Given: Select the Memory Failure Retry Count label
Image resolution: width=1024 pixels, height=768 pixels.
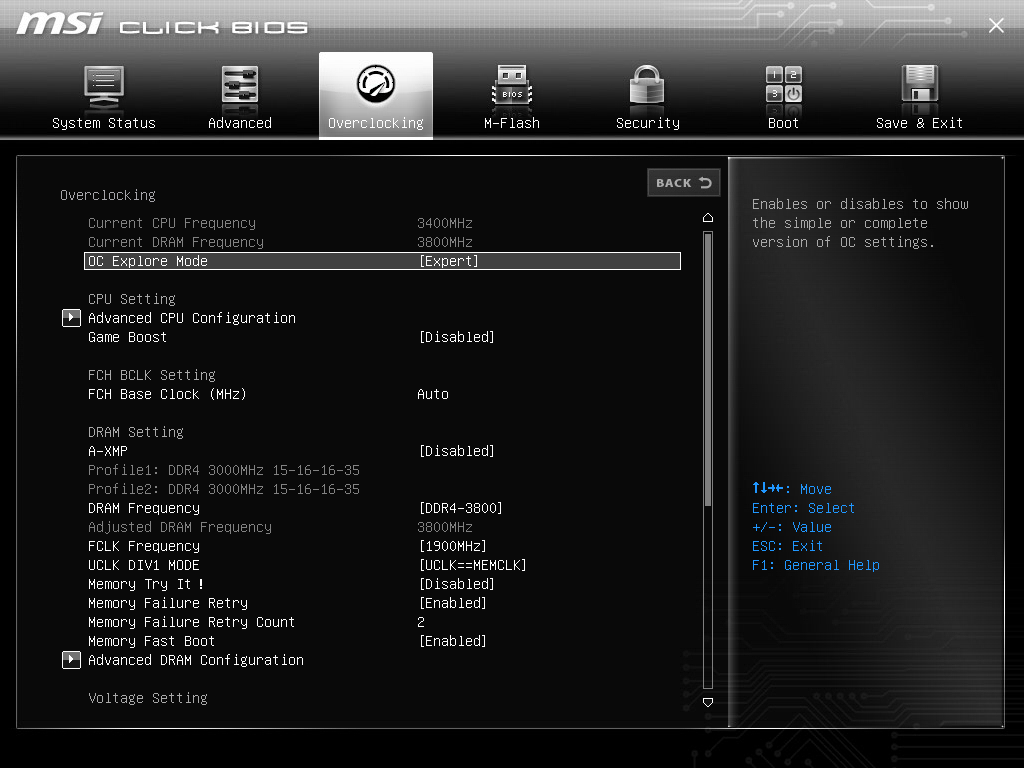Looking at the screenshot, I should pyautogui.click(x=191, y=622).
